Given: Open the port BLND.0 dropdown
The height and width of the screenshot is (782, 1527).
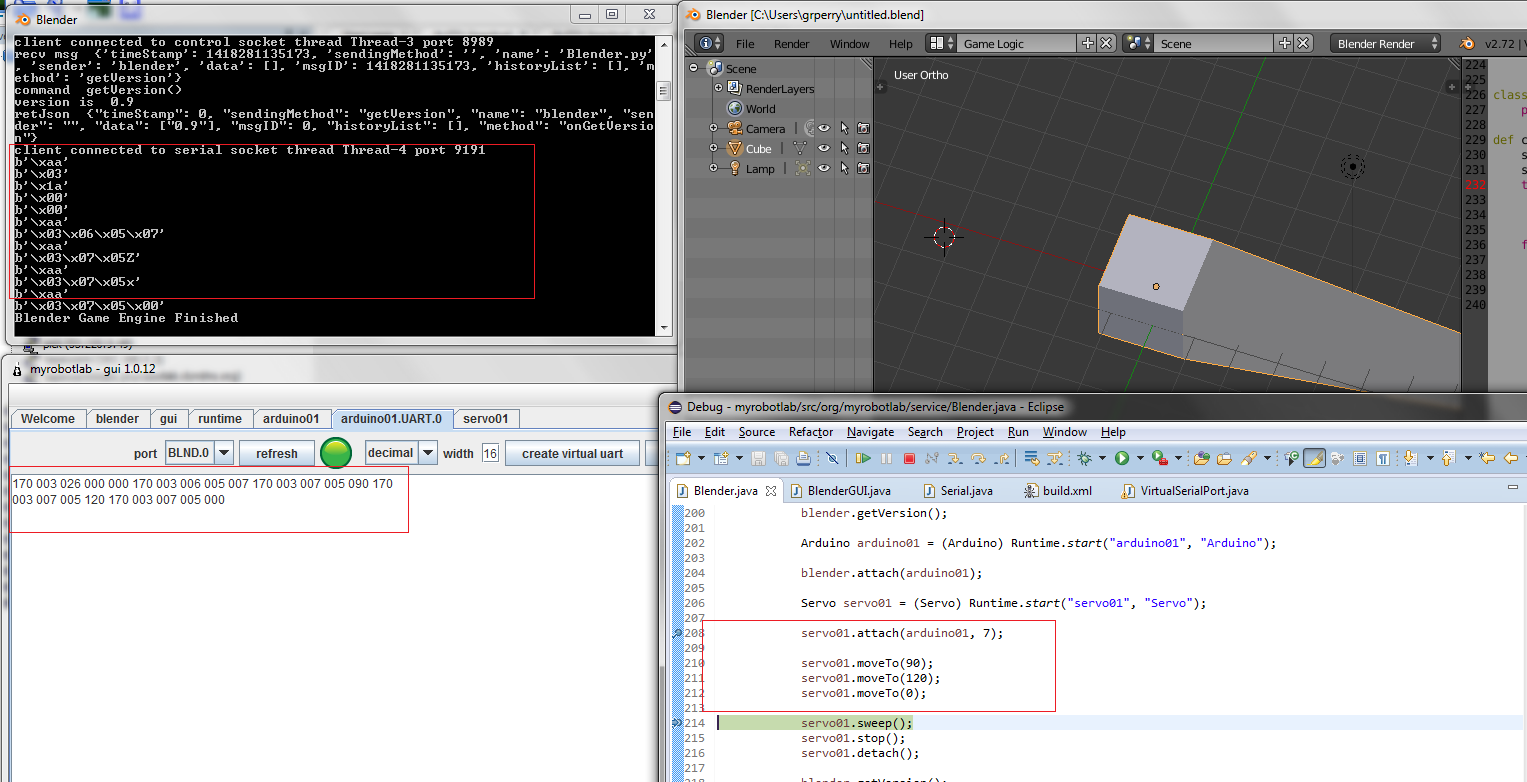Looking at the screenshot, I should (225, 453).
